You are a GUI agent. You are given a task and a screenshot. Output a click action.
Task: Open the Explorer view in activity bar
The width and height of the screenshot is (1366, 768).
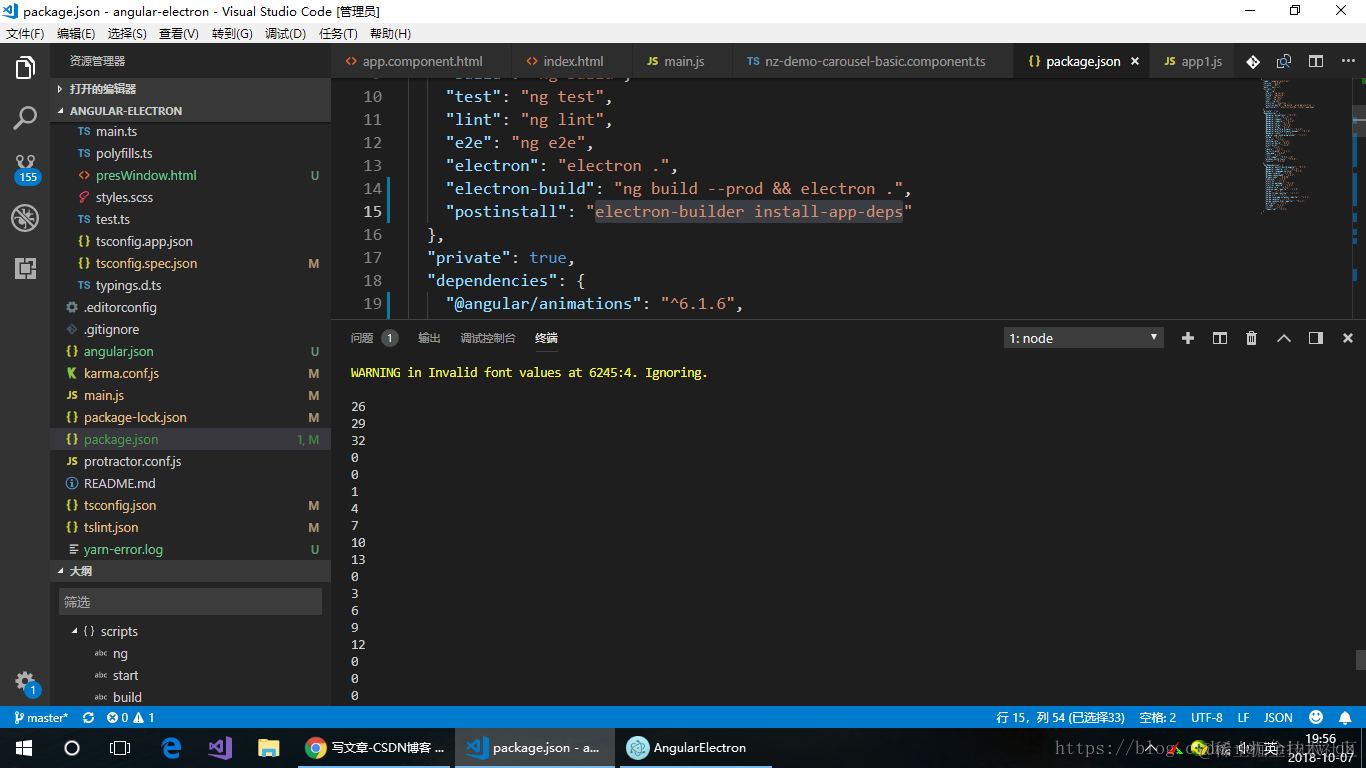25,68
